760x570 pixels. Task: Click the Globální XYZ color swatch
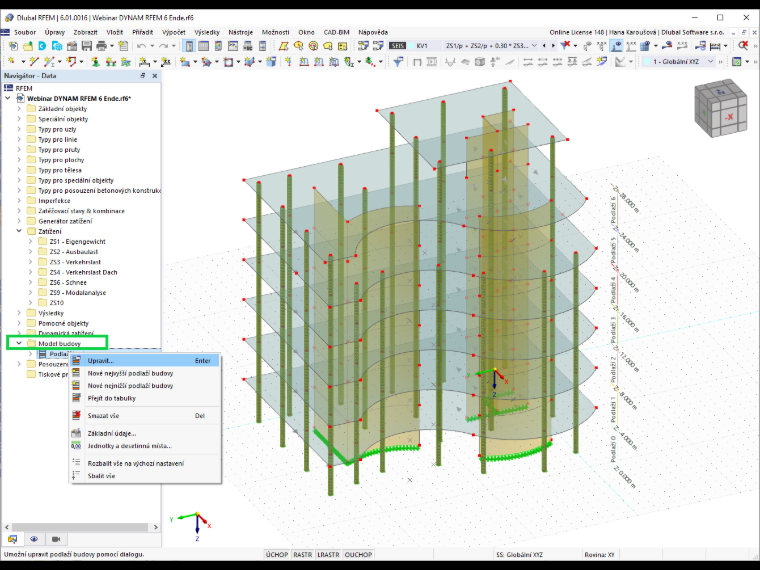[x=647, y=62]
